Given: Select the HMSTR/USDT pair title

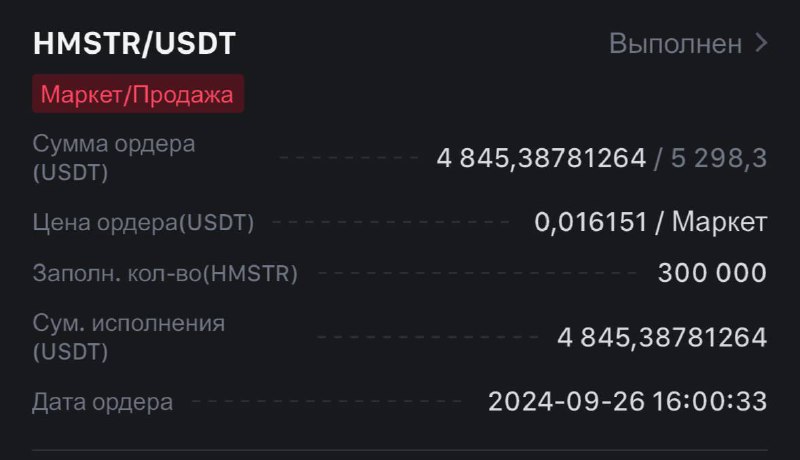Looking at the screenshot, I should 134,43.
